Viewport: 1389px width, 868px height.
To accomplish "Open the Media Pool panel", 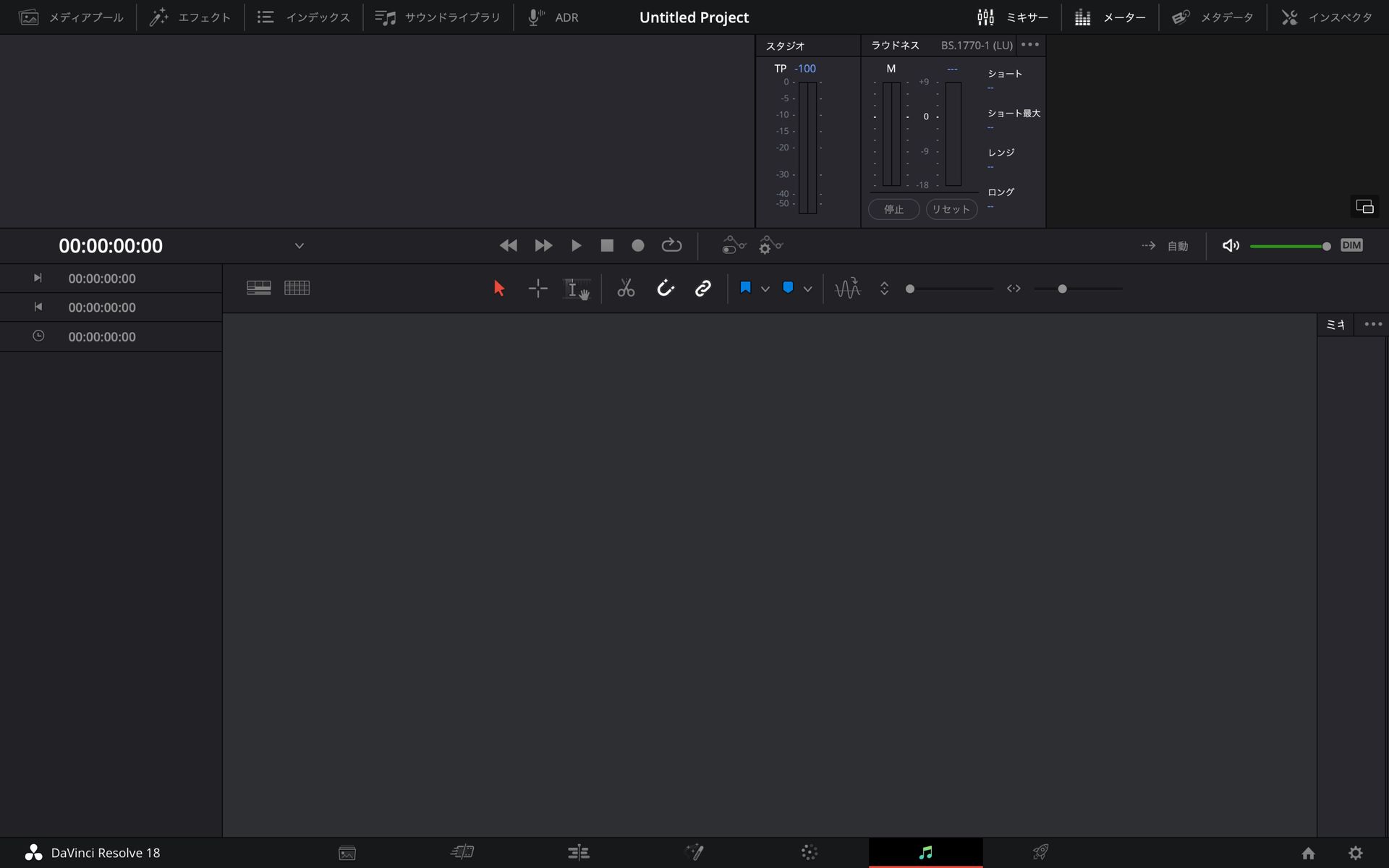I will pyautogui.click(x=70, y=17).
